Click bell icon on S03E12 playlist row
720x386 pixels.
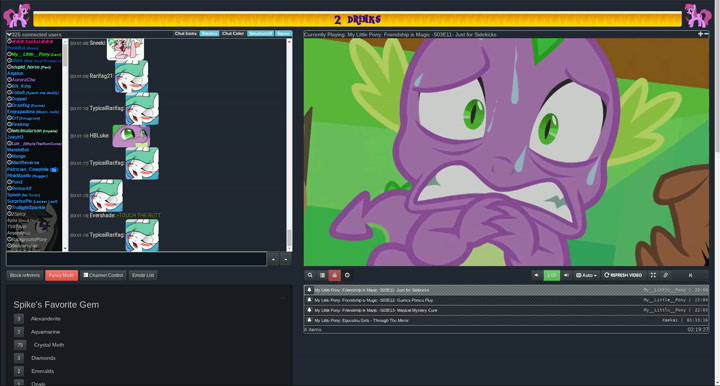click(x=309, y=300)
